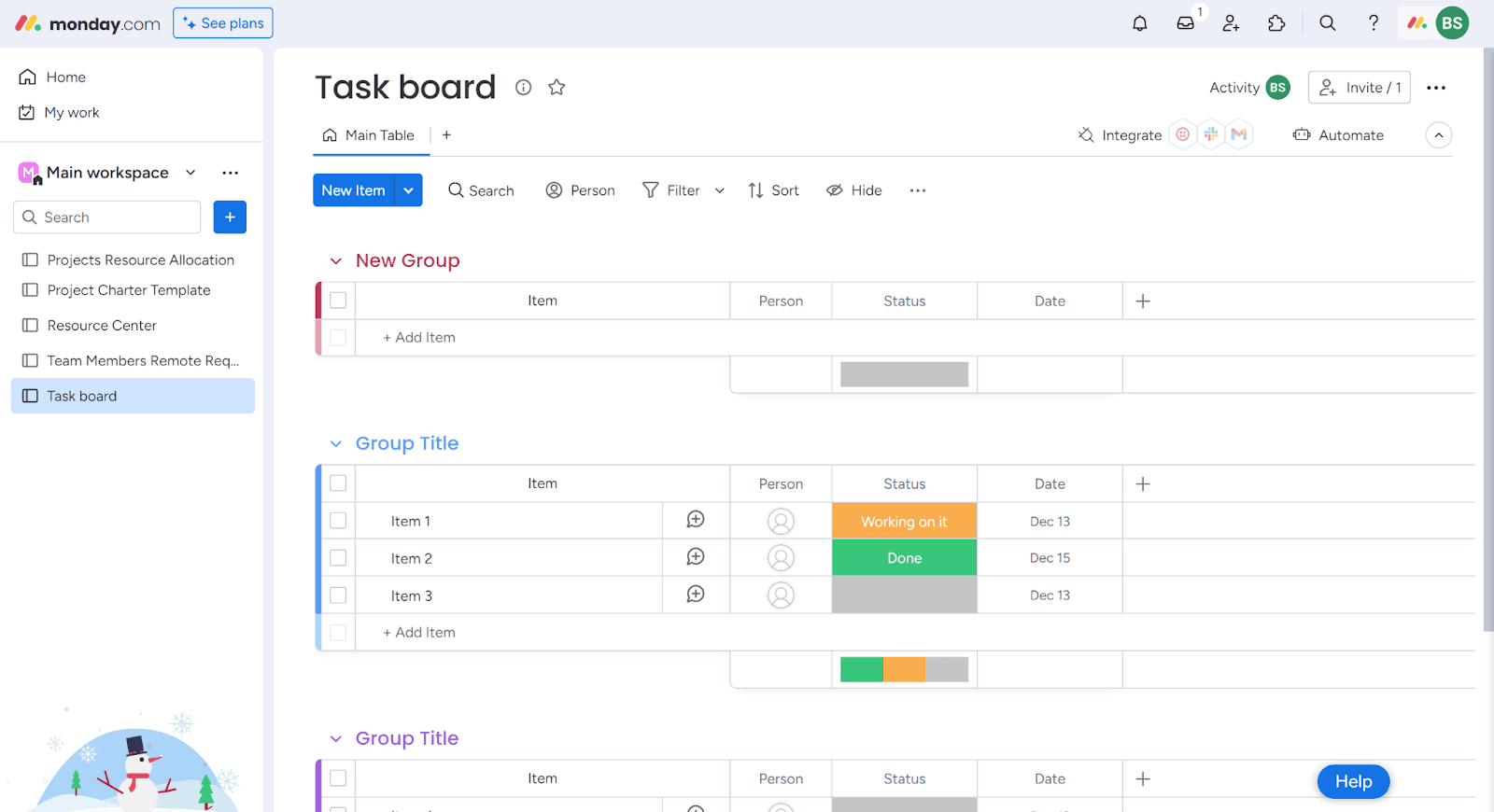Open the toolbar more options ellipsis
1494x812 pixels.
click(918, 190)
